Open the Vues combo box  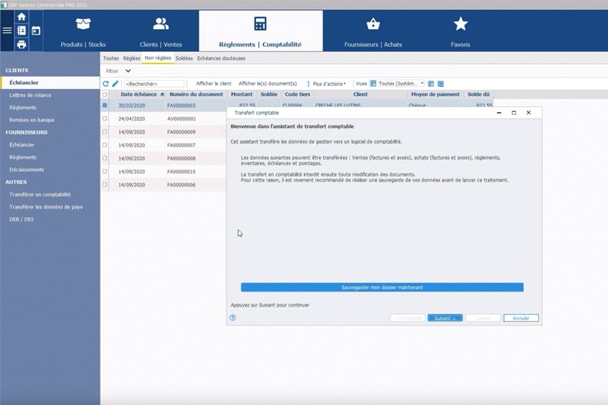(397, 84)
